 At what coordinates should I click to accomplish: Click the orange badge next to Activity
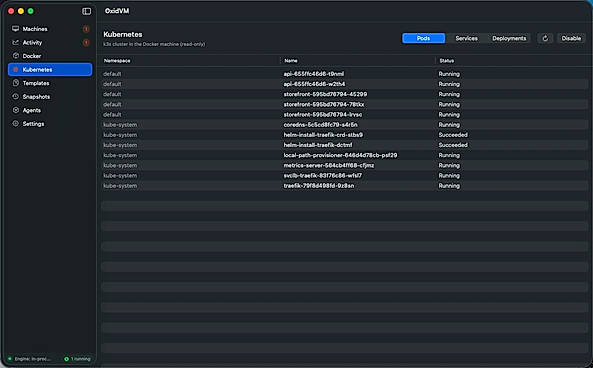click(86, 42)
